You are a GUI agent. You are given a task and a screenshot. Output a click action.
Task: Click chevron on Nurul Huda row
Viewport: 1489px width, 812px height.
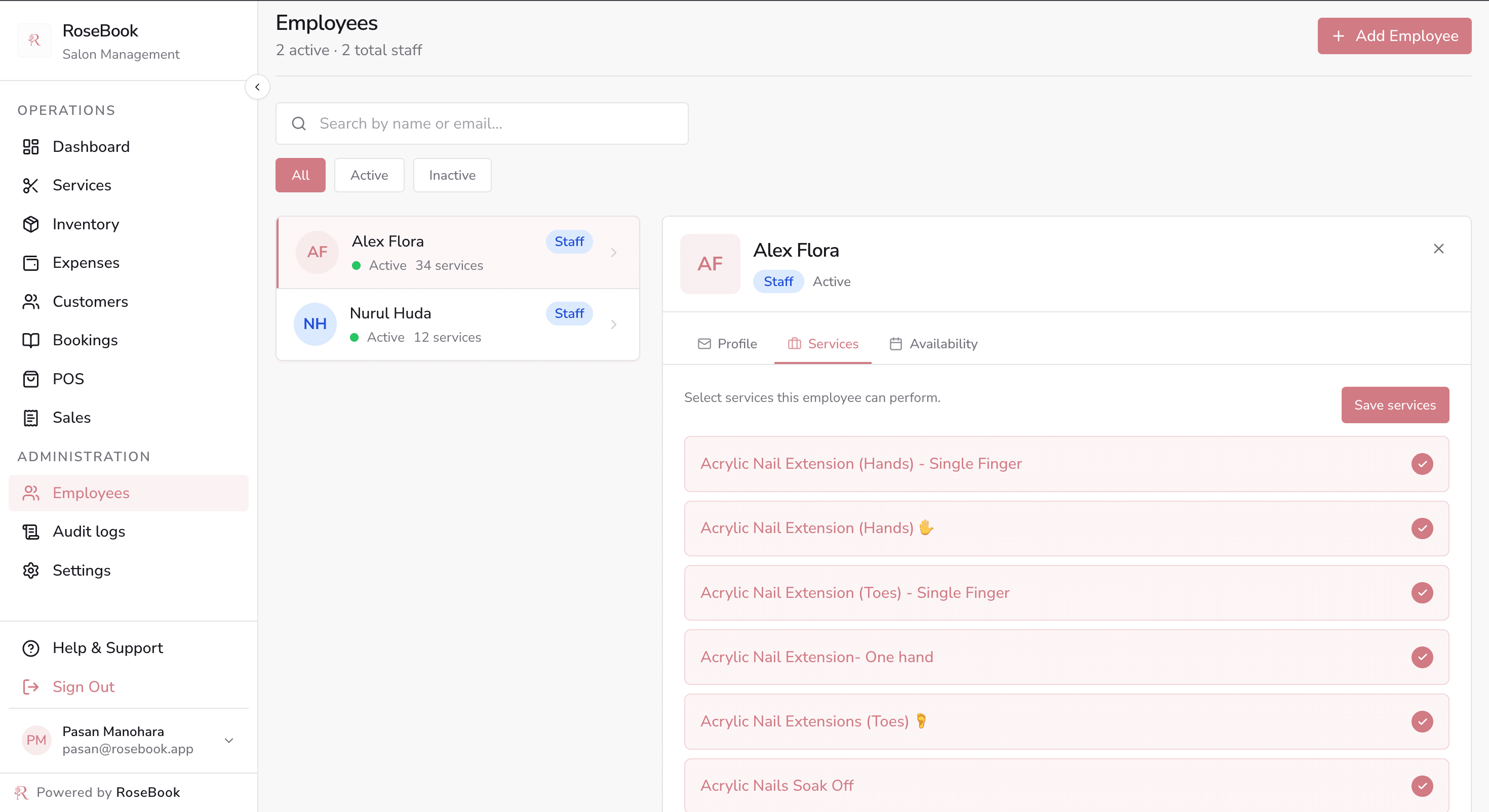pyautogui.click(x=614, y=325)
